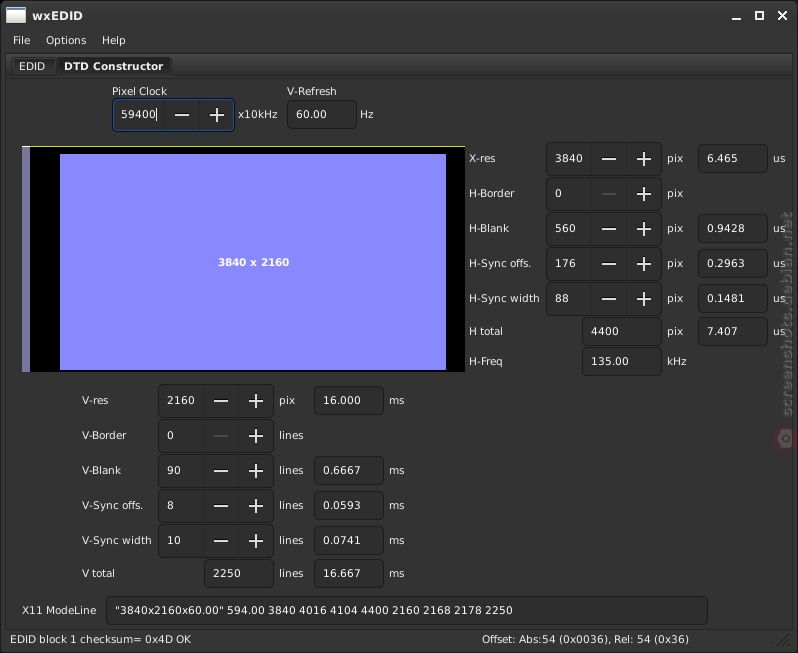Decrease the X-res value

click(x=609, y=159)
